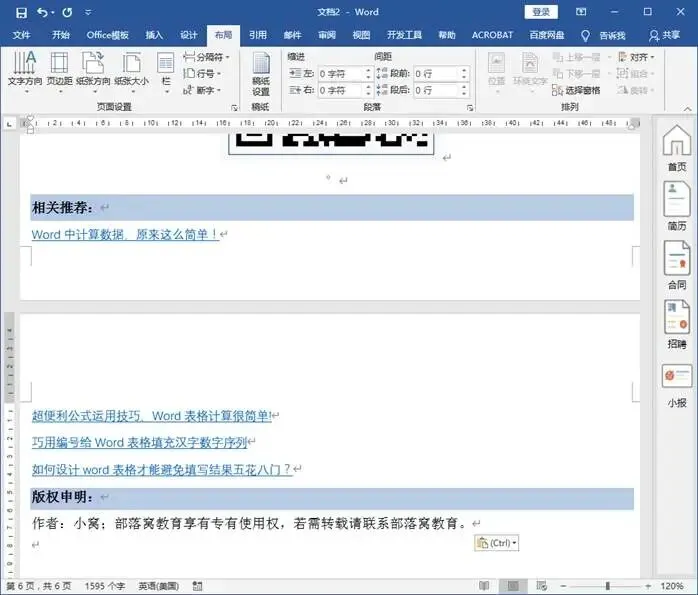Open ribbon display options icon

point(581,12)
